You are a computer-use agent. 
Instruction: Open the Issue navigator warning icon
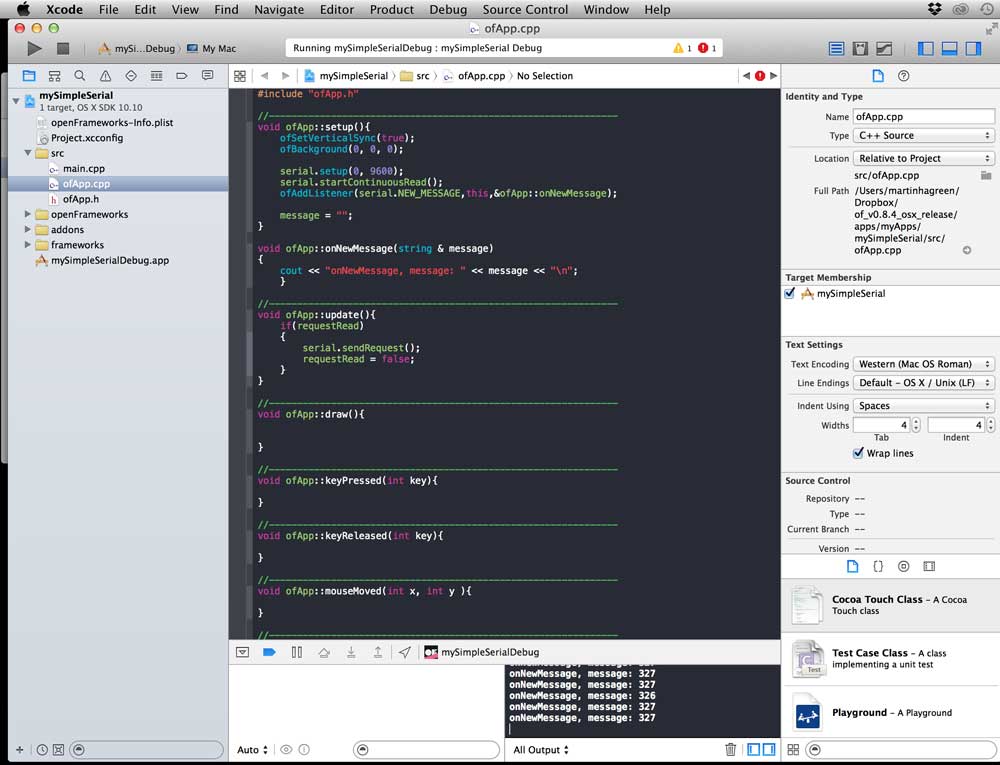coord(105,76)
